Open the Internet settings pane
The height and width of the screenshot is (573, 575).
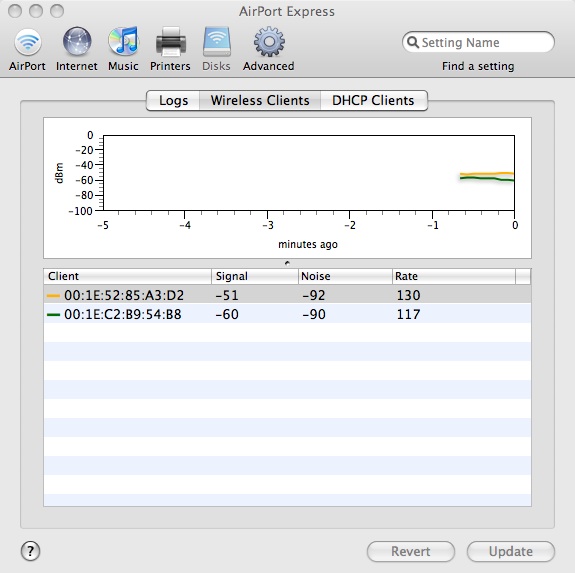coord(77,49)
